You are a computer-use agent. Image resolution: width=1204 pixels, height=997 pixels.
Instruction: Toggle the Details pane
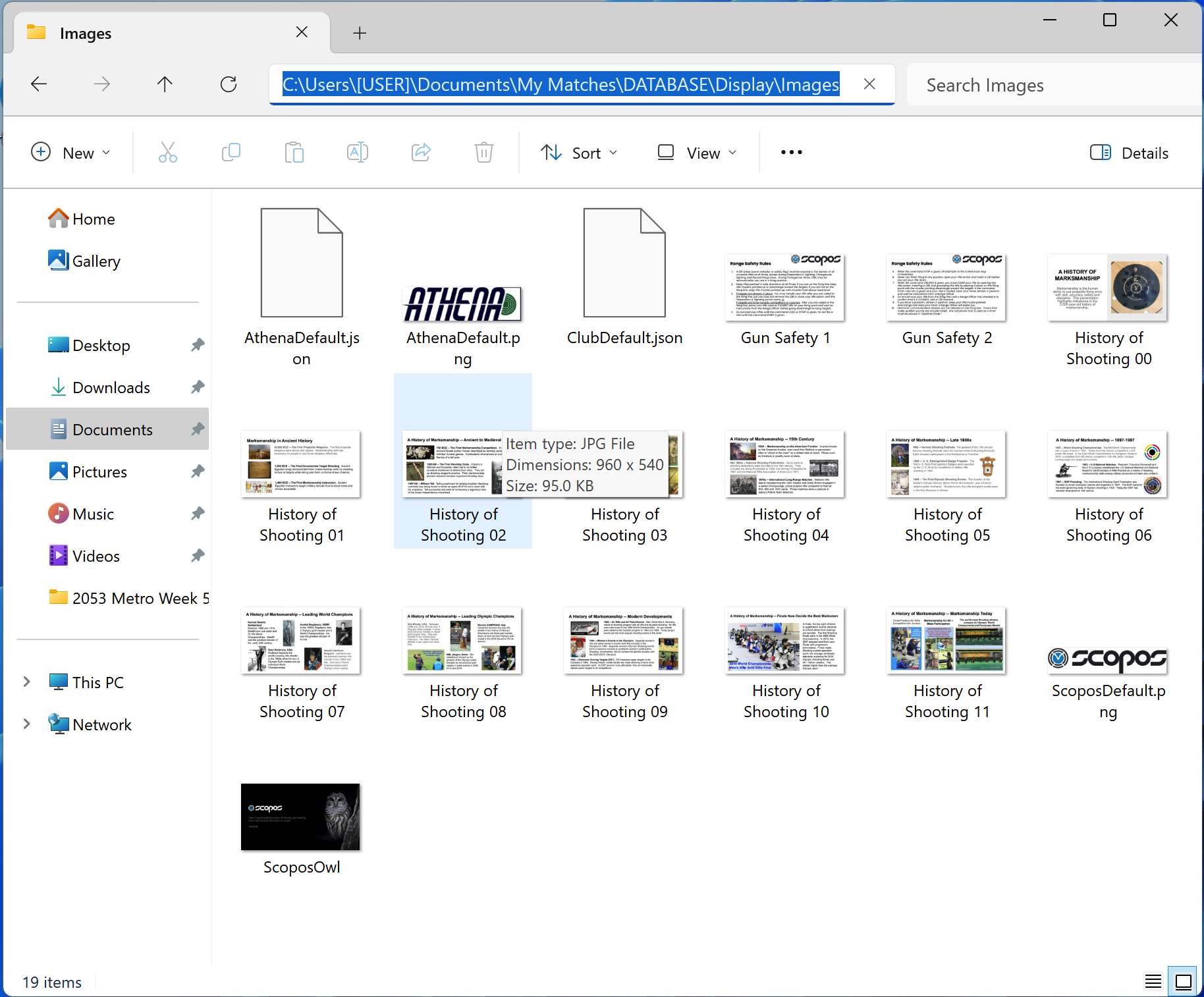click(1129, 153)
